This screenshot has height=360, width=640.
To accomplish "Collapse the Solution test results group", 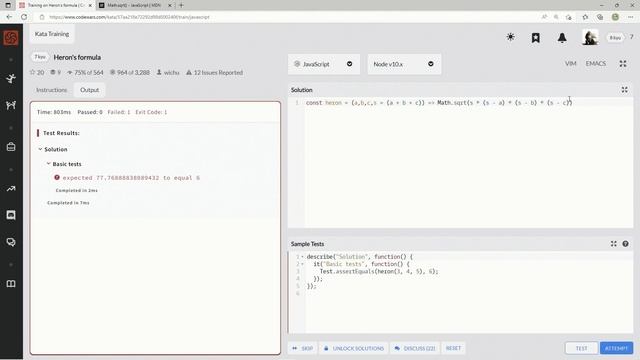I will (x=40, y=149).
